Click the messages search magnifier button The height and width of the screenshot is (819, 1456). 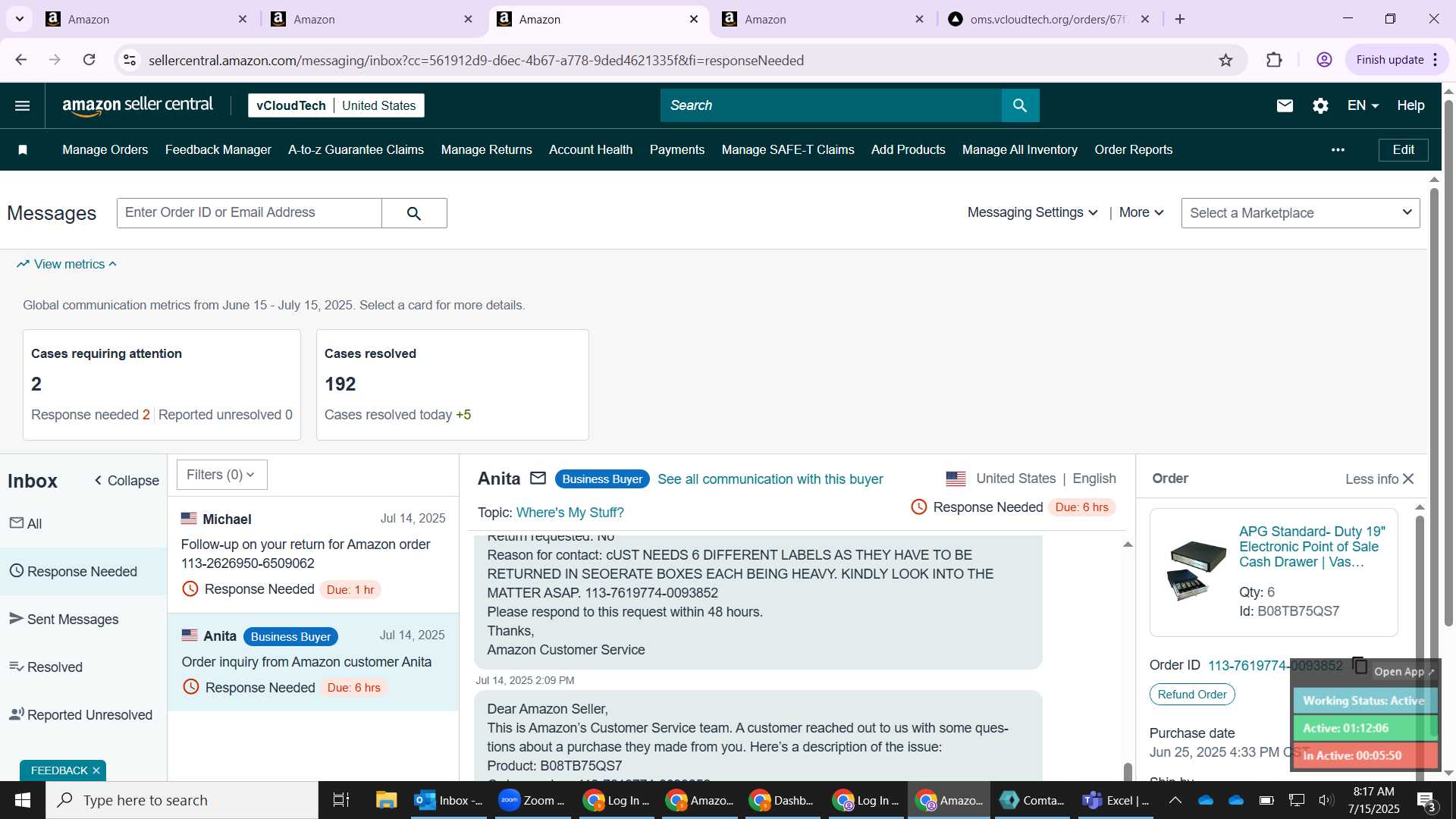(x=414, y=213)
